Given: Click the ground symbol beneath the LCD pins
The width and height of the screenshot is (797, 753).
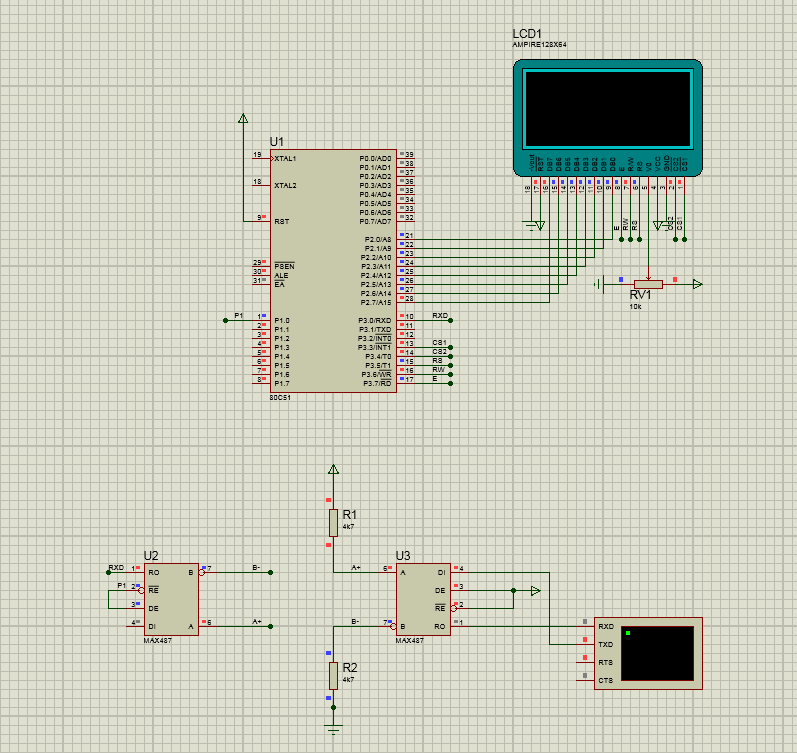Looking at the screenshot, I should tap(539, 227).
